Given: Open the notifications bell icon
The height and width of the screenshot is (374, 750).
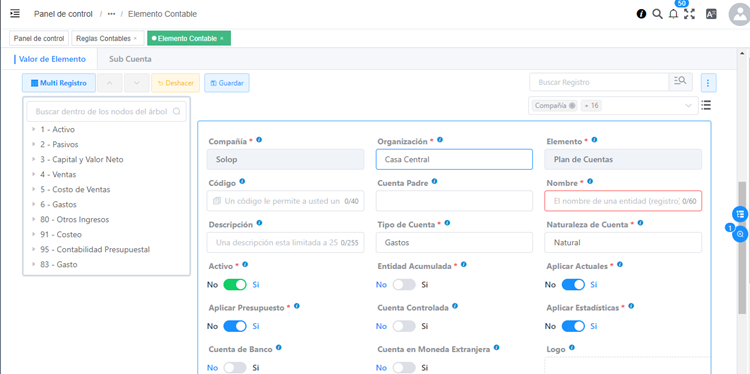Looking at the screenshot, I should point(673,14).
